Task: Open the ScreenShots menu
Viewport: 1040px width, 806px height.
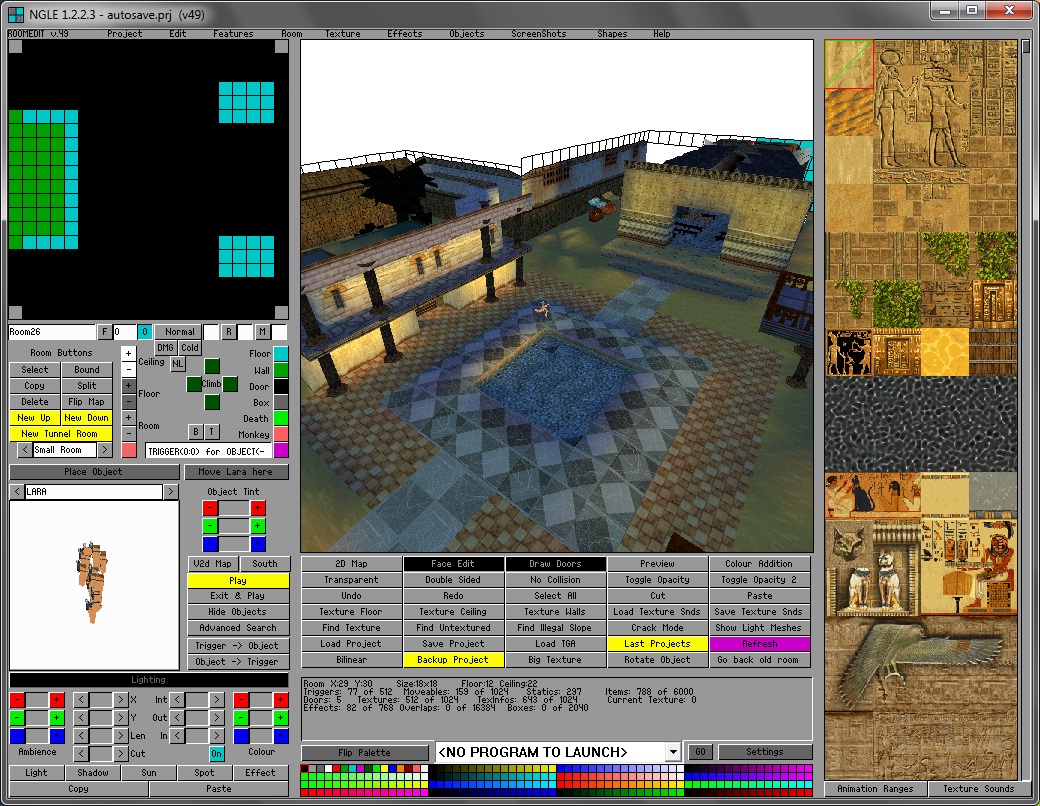Action: click(539, 34)
